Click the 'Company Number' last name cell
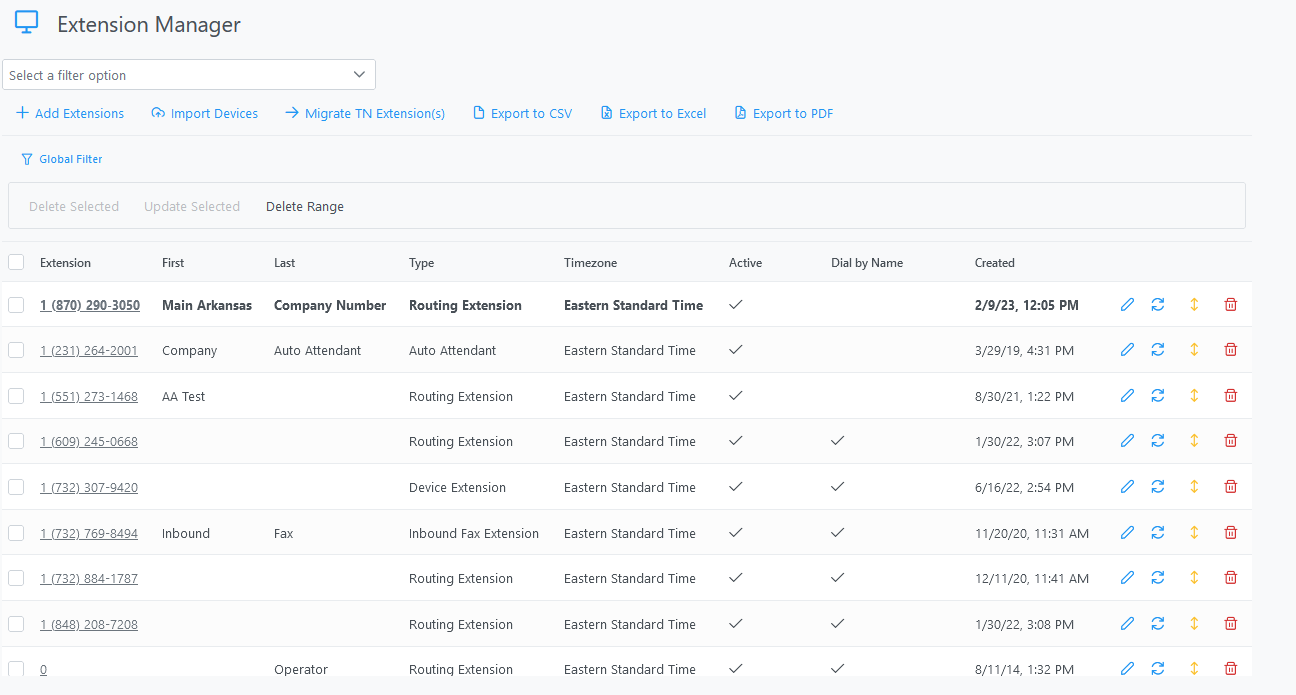This screenshot has width=1296, height=695. pyautogui.click(x=330, y=305)
